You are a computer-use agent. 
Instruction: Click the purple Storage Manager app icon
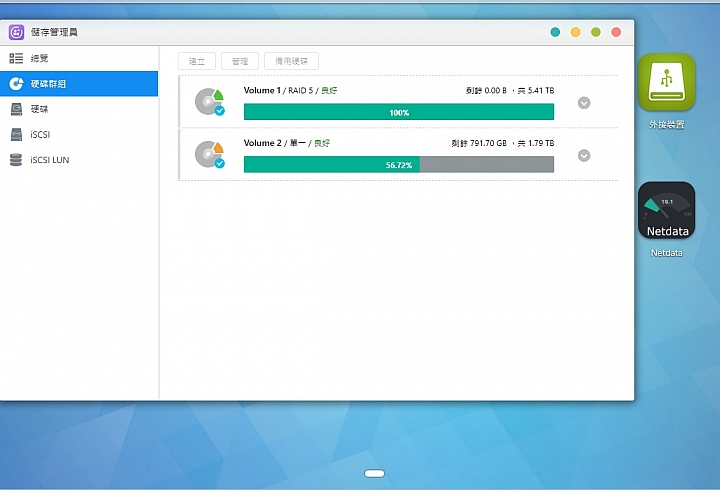(17, 32)
